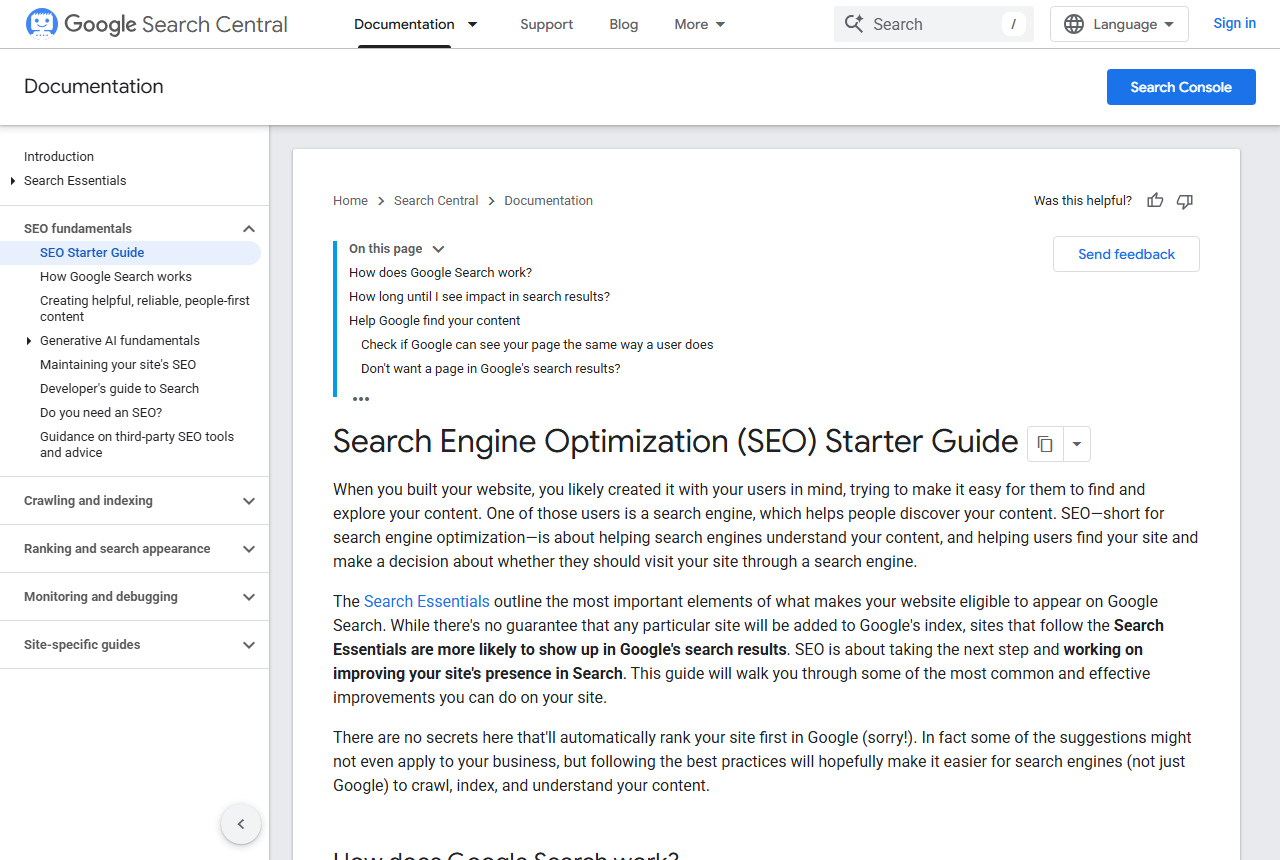
Task: Click the thumbs up helpful icon
Action: click(x=1155, y=201)
